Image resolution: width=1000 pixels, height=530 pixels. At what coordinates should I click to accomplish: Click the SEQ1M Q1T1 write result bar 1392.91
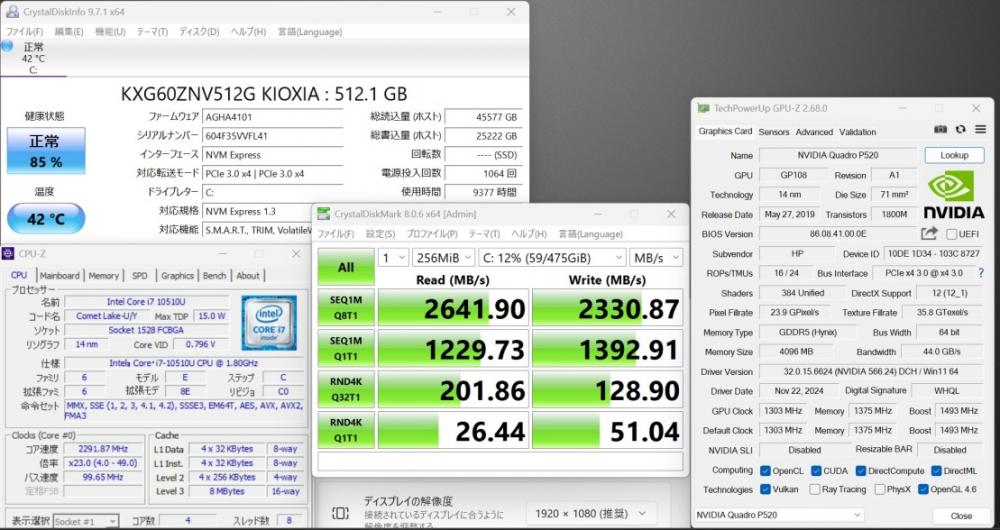click(x=608, y=348)
